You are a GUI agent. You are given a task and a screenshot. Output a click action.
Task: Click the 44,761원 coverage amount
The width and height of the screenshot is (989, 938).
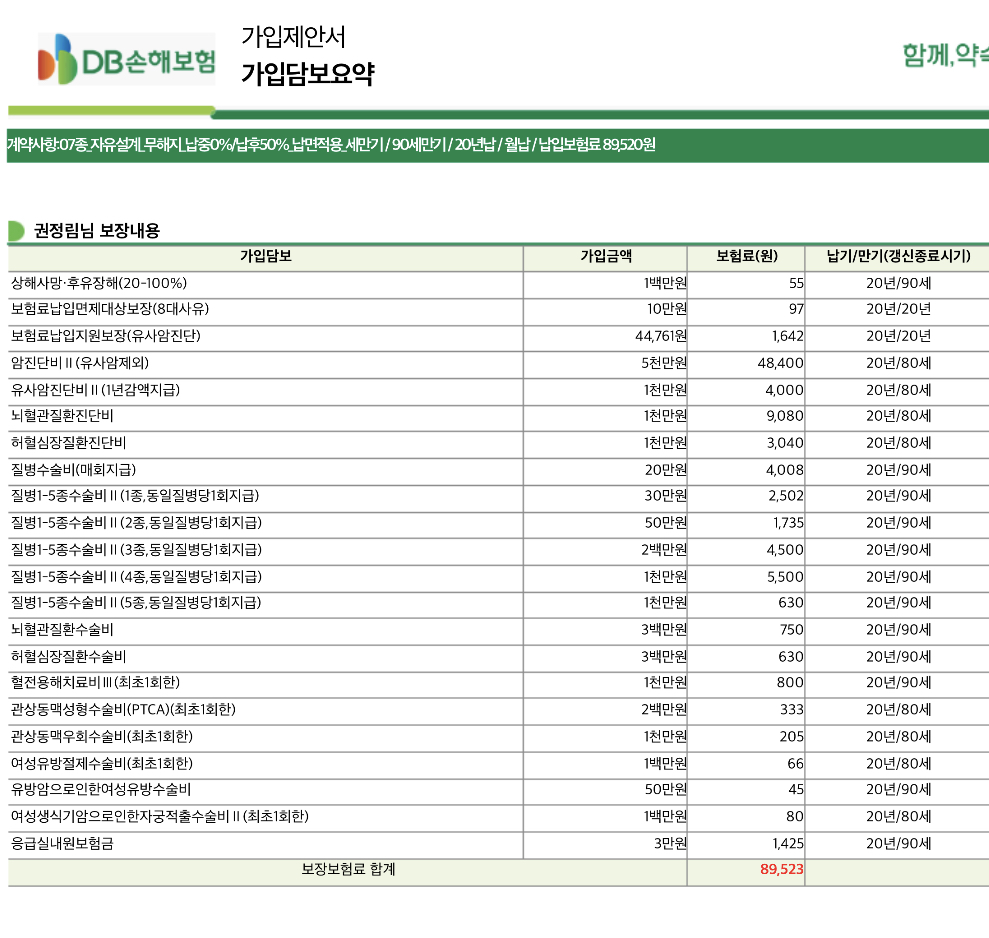(660, 336)
